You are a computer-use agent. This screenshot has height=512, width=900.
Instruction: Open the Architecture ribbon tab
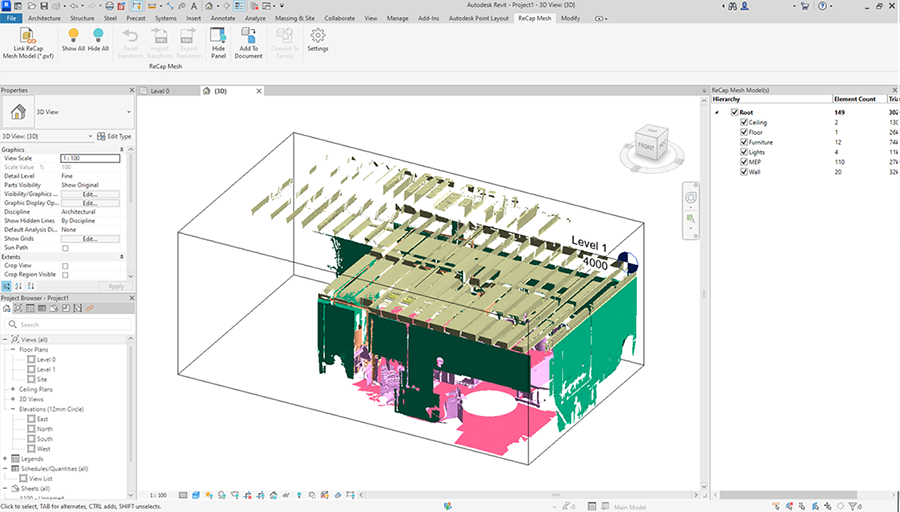[44, 18]
